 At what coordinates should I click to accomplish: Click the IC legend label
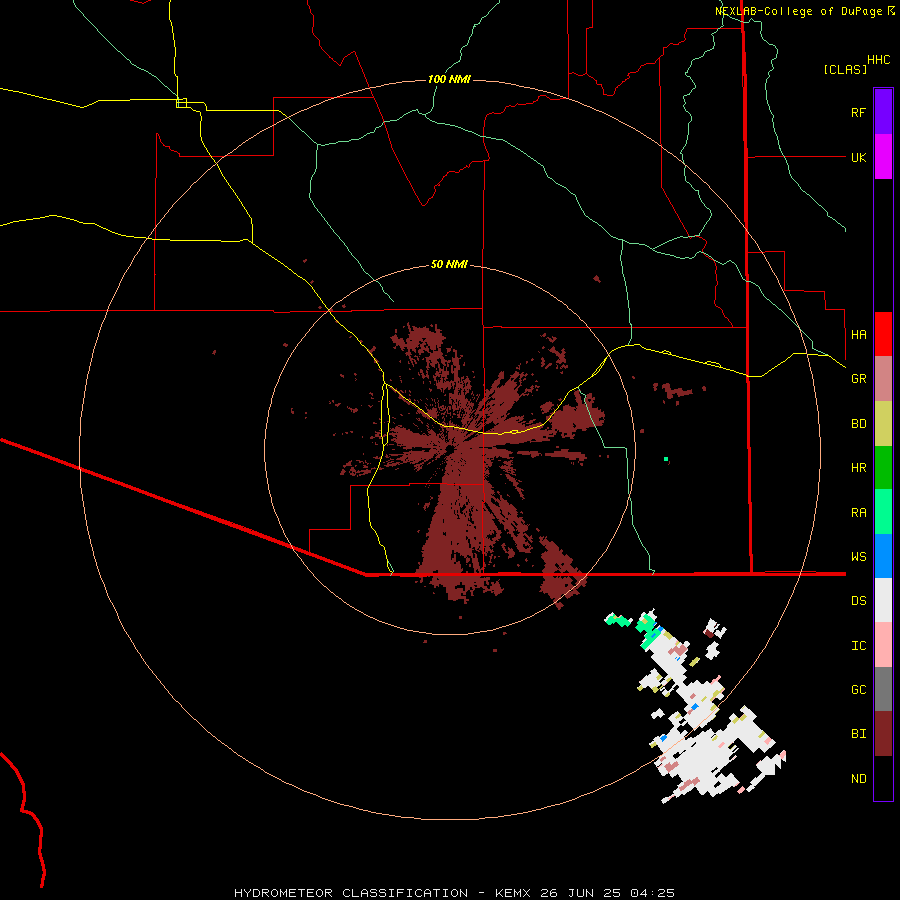coord(858,646)
